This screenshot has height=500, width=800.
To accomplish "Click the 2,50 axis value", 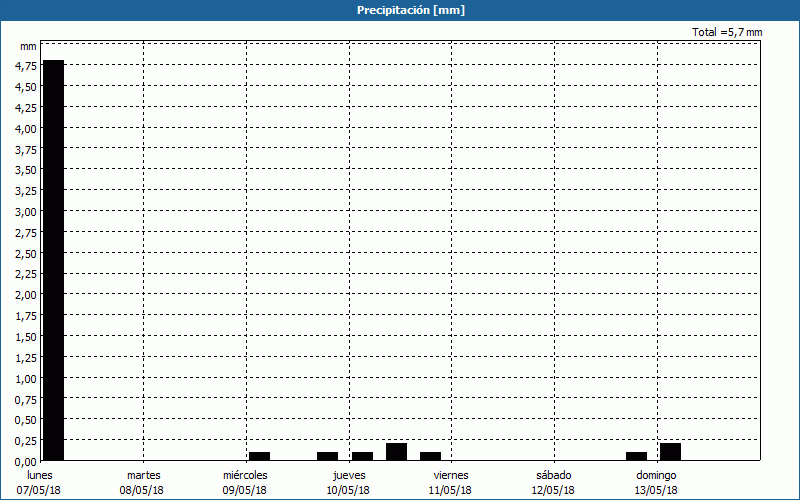I will click(x=26, y=254).
